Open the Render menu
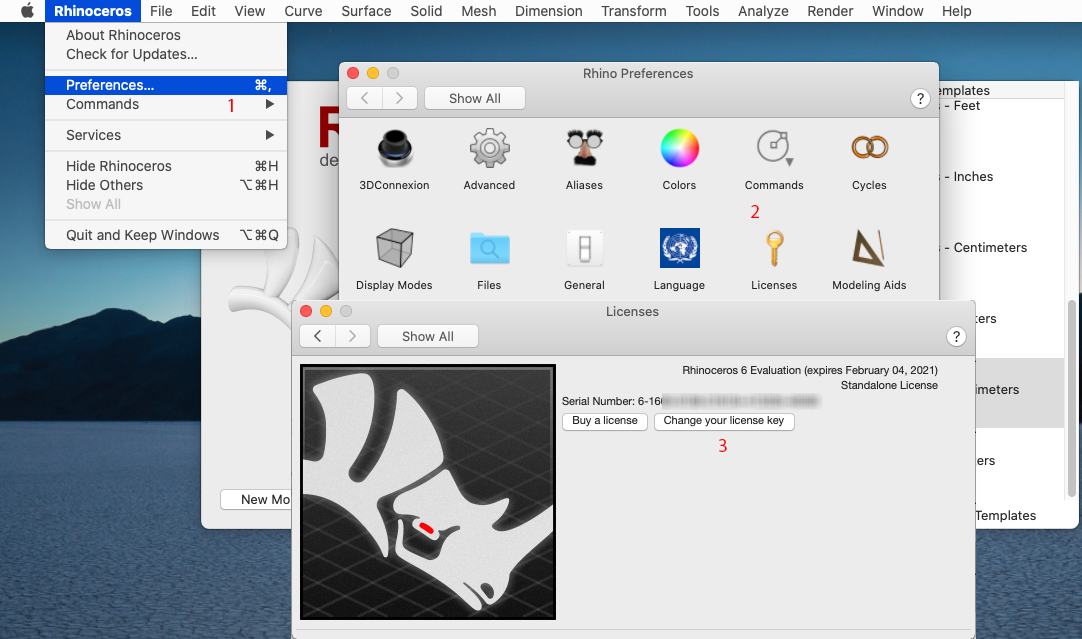1082x639 pixels. coord(830,11)
